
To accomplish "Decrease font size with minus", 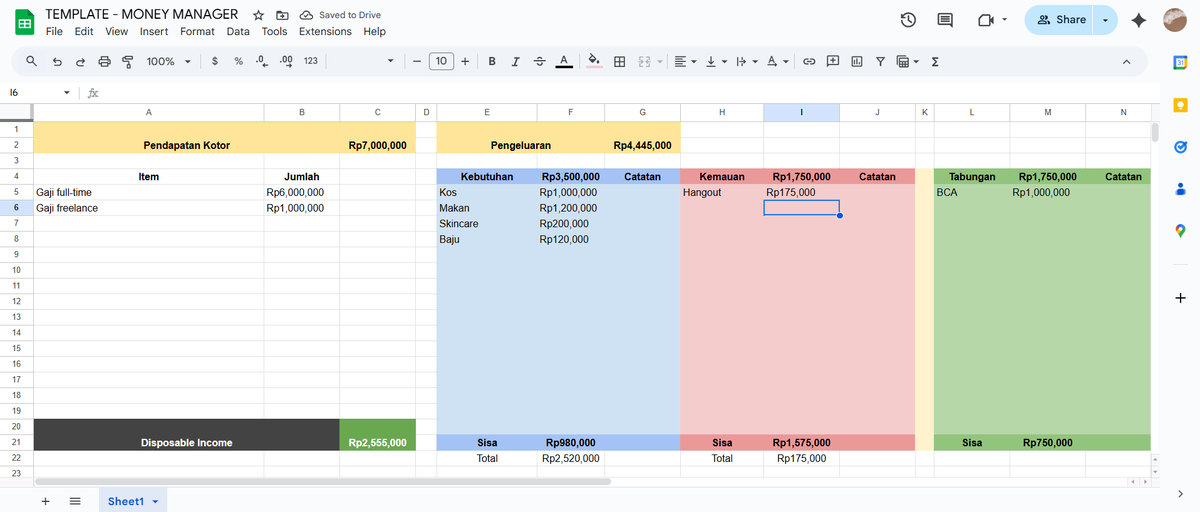I will [416, 61].
